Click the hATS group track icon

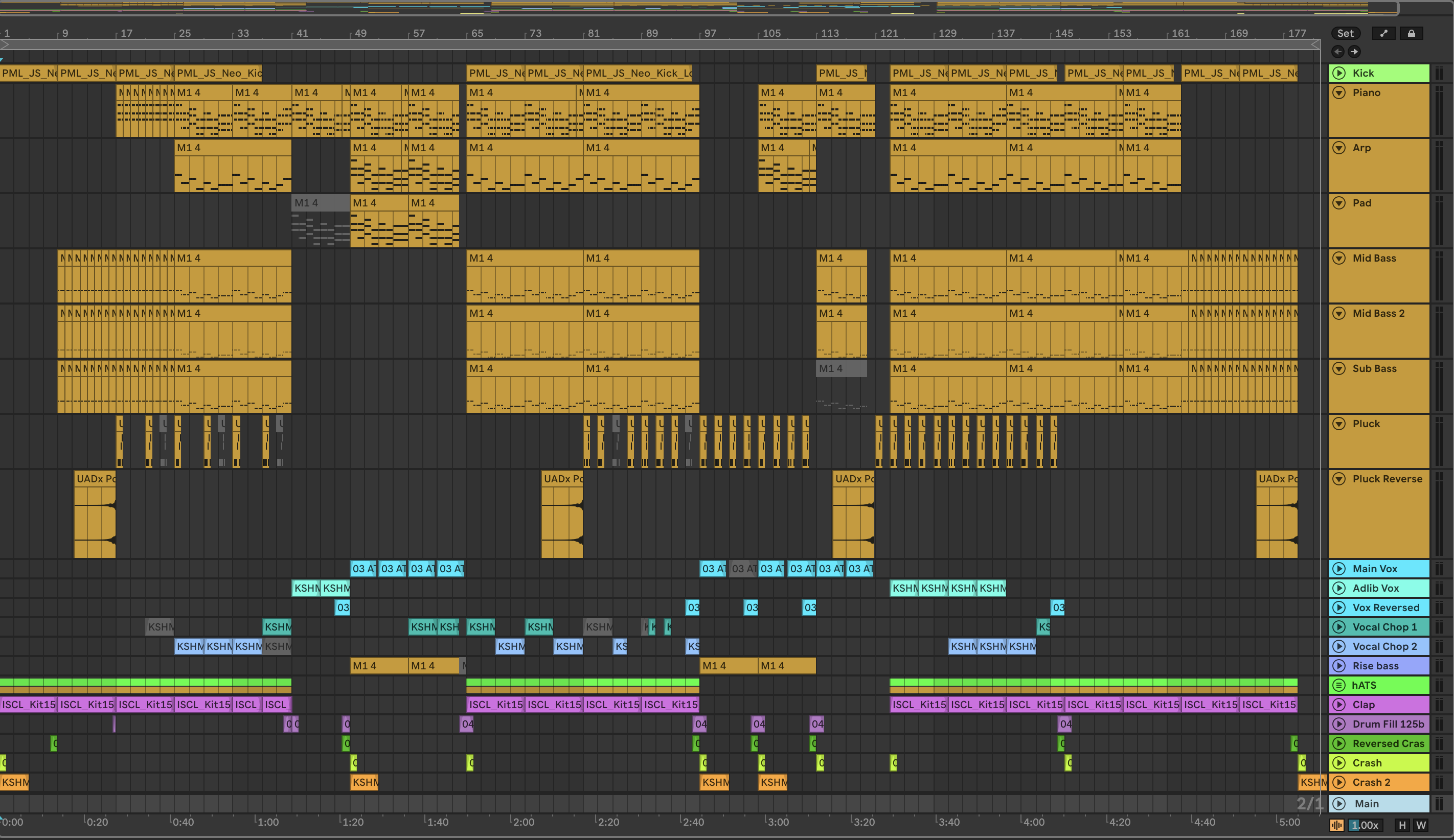click(x=1339, y=685)
